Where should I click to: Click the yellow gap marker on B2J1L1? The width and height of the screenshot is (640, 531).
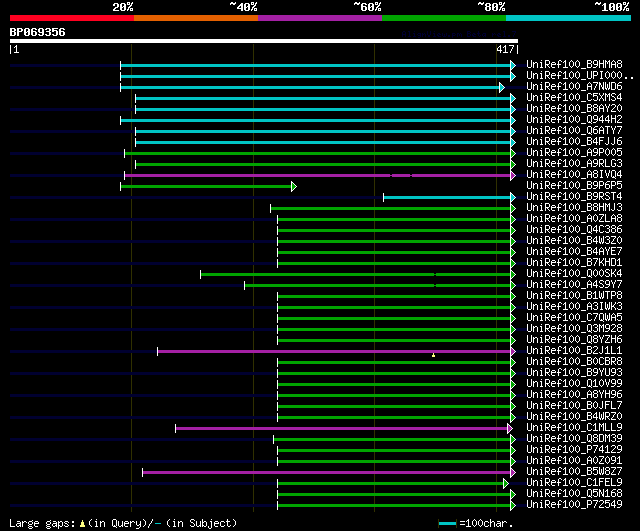pyautogui.click(x=433, y=355)
